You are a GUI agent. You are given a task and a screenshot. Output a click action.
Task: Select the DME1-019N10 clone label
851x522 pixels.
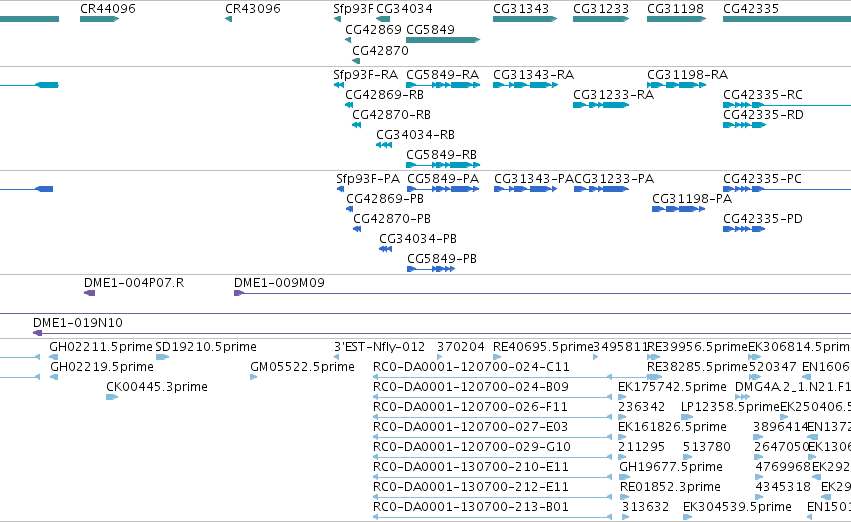pos(78,323)
